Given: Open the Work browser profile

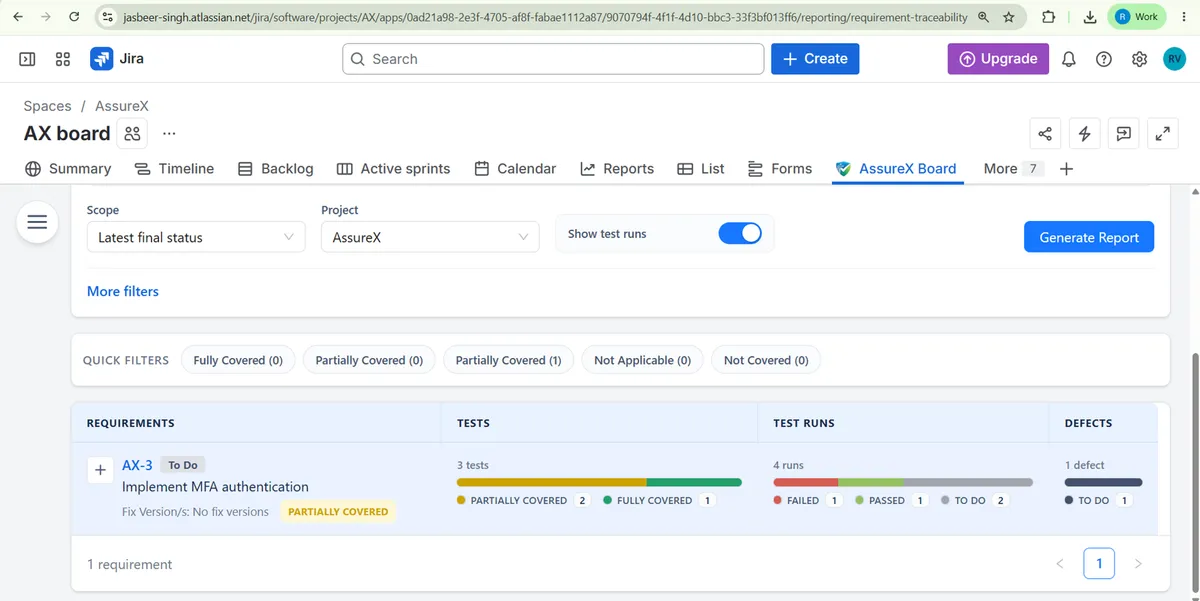Looking at the screenshot, I should 1137,17.
